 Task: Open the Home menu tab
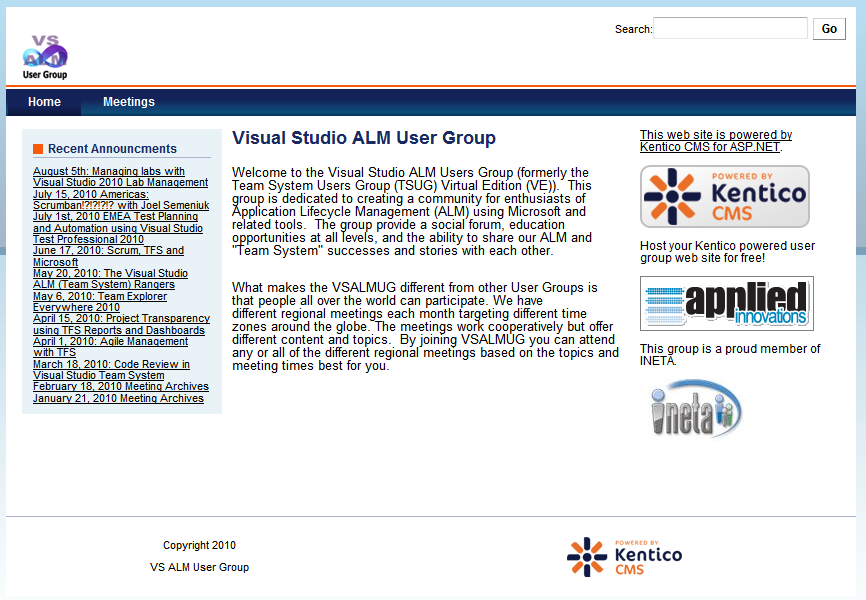pos(44,102)
